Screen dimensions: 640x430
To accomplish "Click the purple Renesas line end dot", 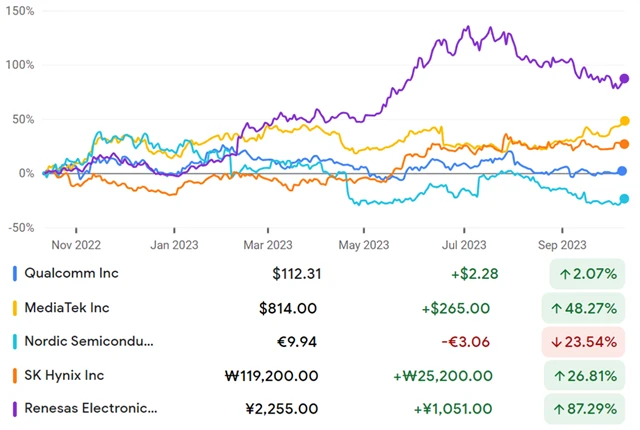I will pos(625,79).
